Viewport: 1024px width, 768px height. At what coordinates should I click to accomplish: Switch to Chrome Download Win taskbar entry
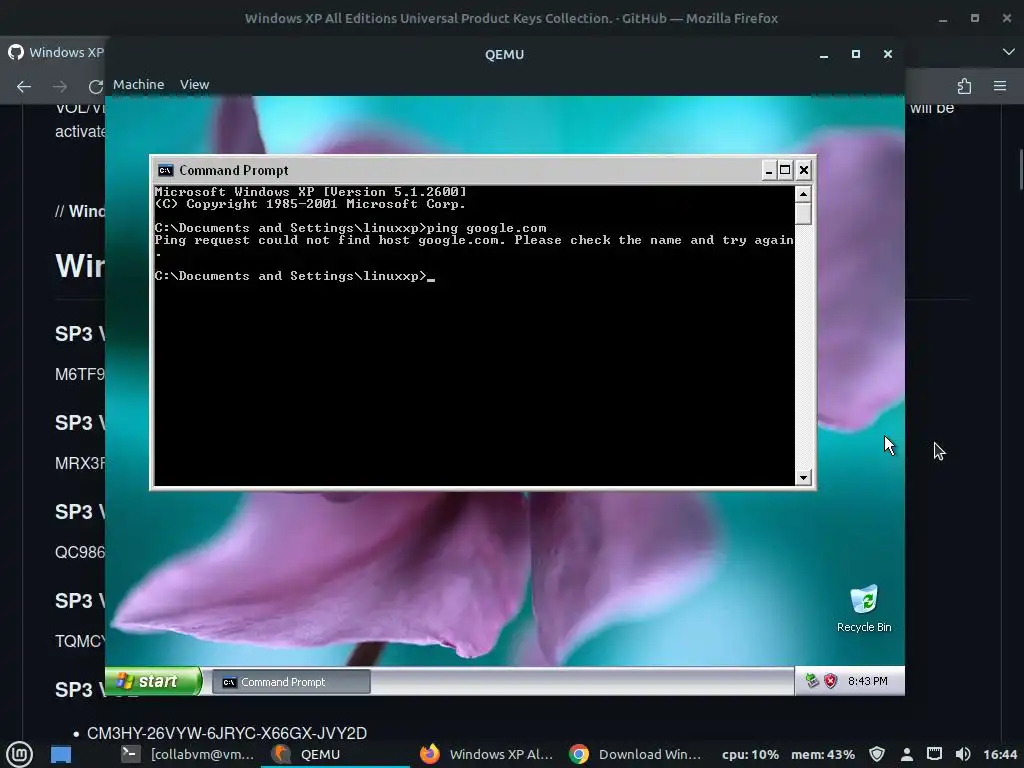click(635, 754)
